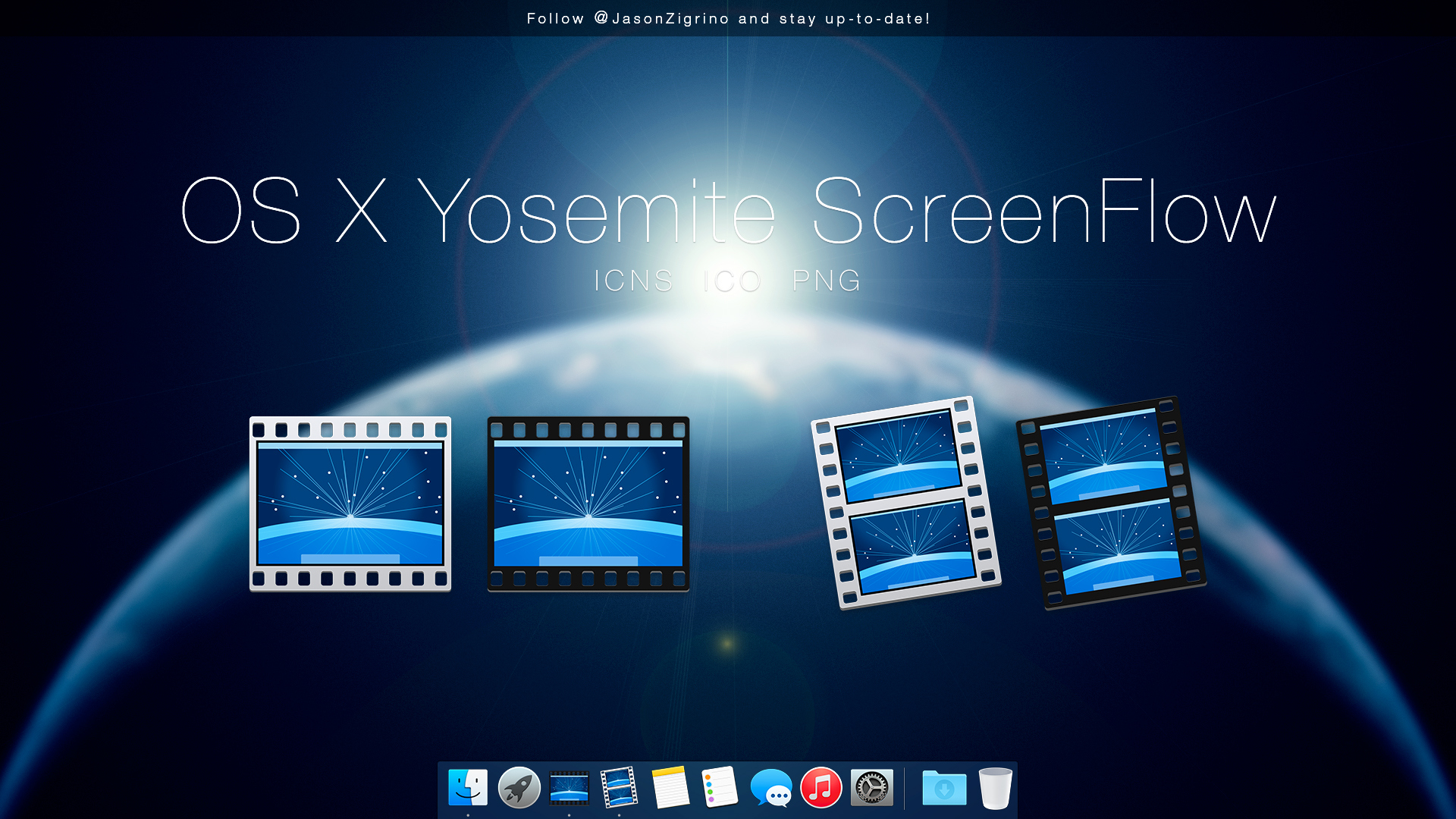This screenshot has height=819, width=1456.
Task: Open the Notes app
Action: coord(668,789)
